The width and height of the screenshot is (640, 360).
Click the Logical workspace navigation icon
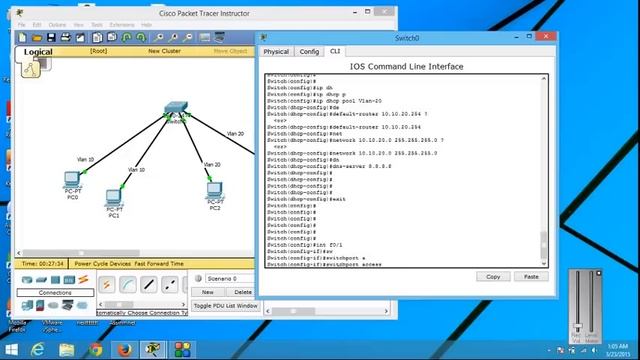pyautogui.click(x=31, y=69)
